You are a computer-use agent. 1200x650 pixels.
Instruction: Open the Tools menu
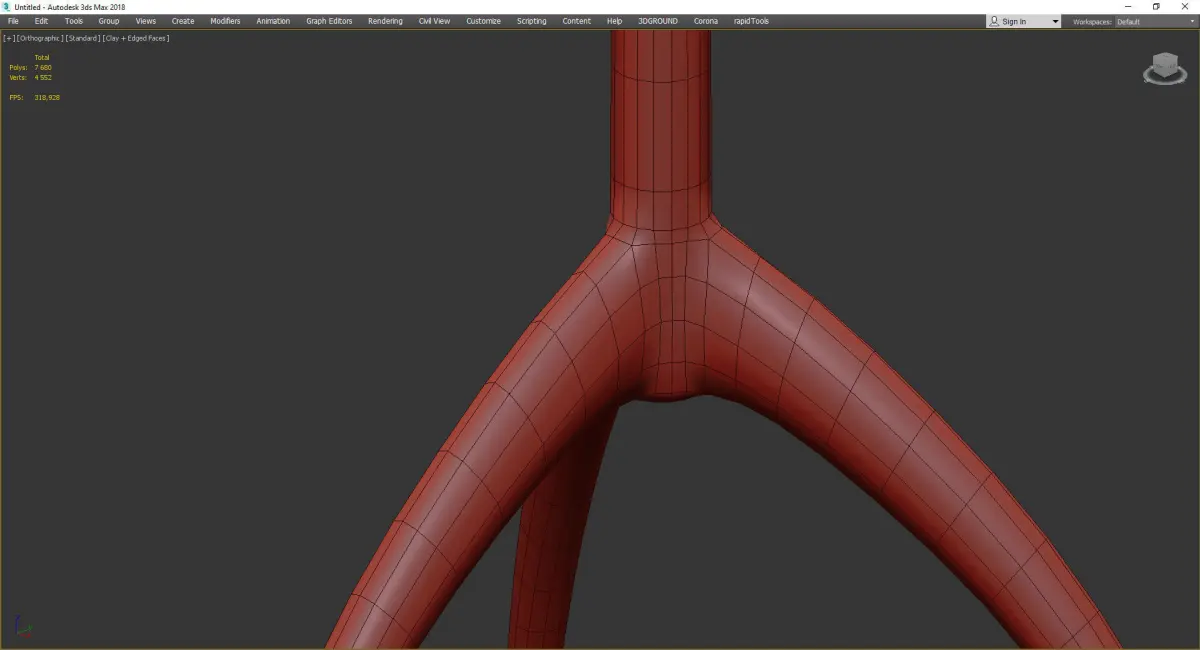[74, 21]
